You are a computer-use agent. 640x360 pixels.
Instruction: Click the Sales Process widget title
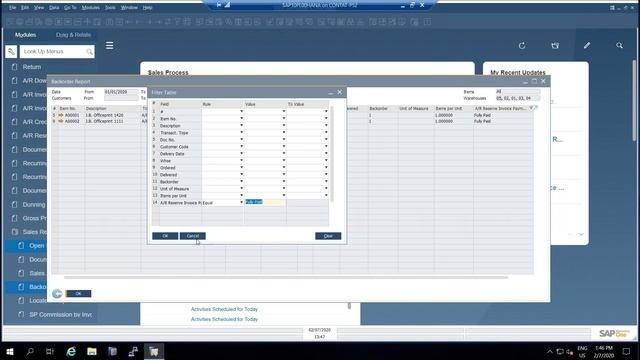coord(168,72)
